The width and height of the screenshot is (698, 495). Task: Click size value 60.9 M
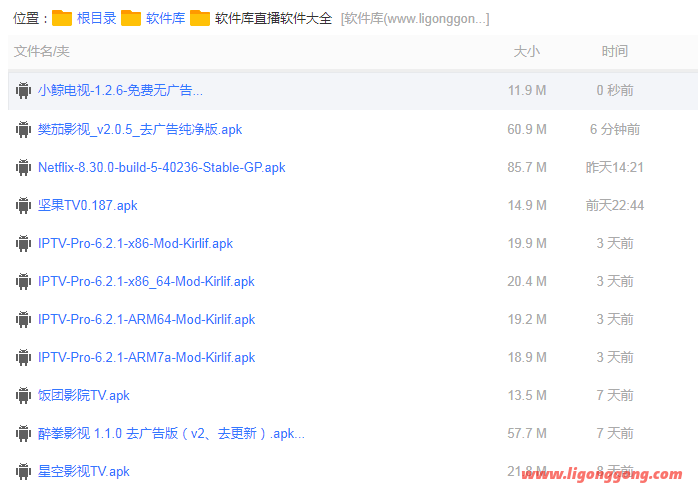527,129
